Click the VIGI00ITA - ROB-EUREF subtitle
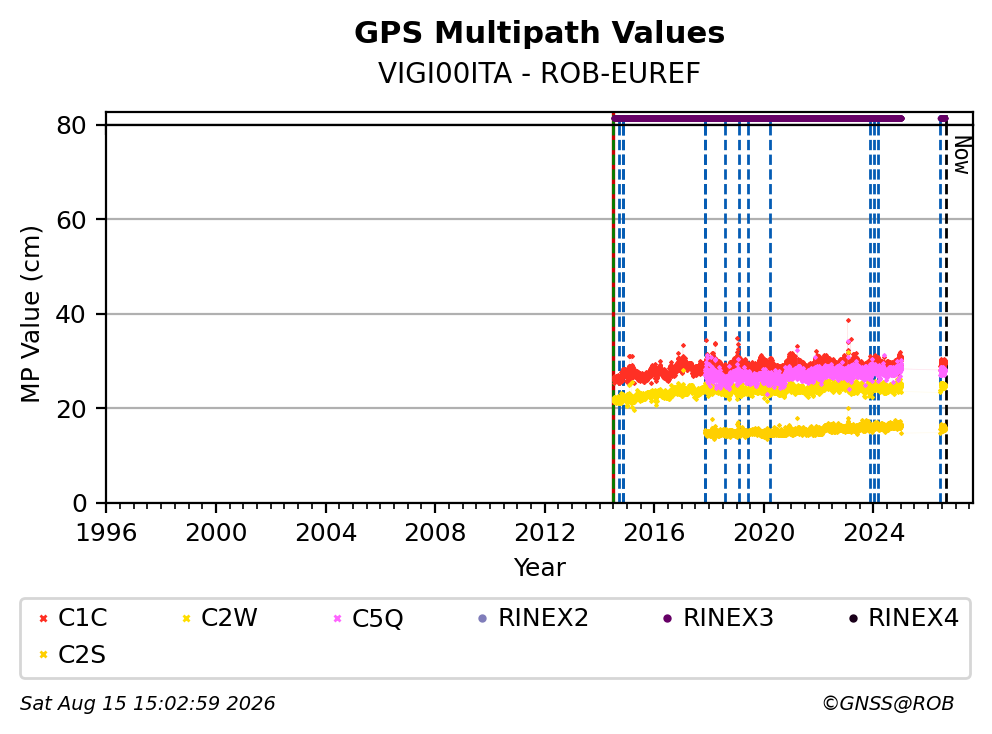This screenshot has width=992, height=734. (x=539, y=73)
